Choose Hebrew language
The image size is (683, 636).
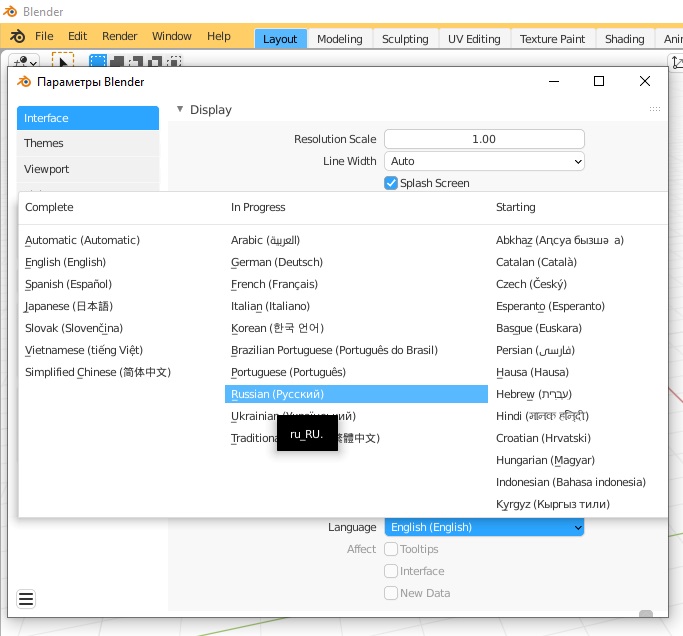coord(534,394)
